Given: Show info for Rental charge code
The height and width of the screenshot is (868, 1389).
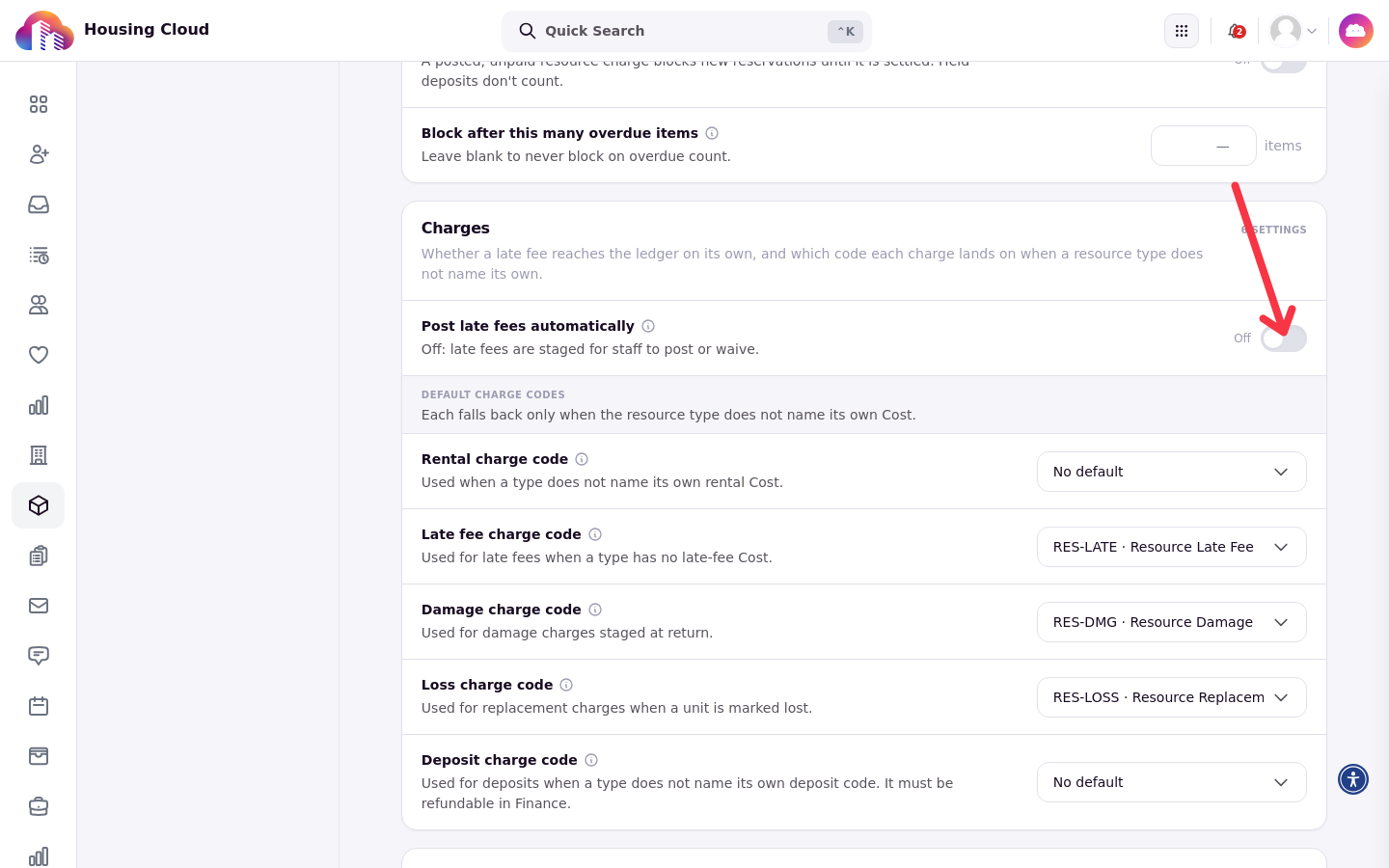Looking at the screenshot, I should [x=582, y=459].
